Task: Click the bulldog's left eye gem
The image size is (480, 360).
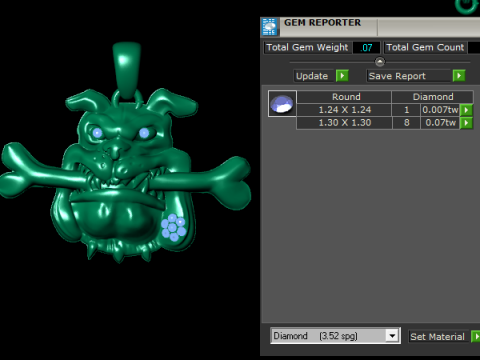Action: [97, 133]
